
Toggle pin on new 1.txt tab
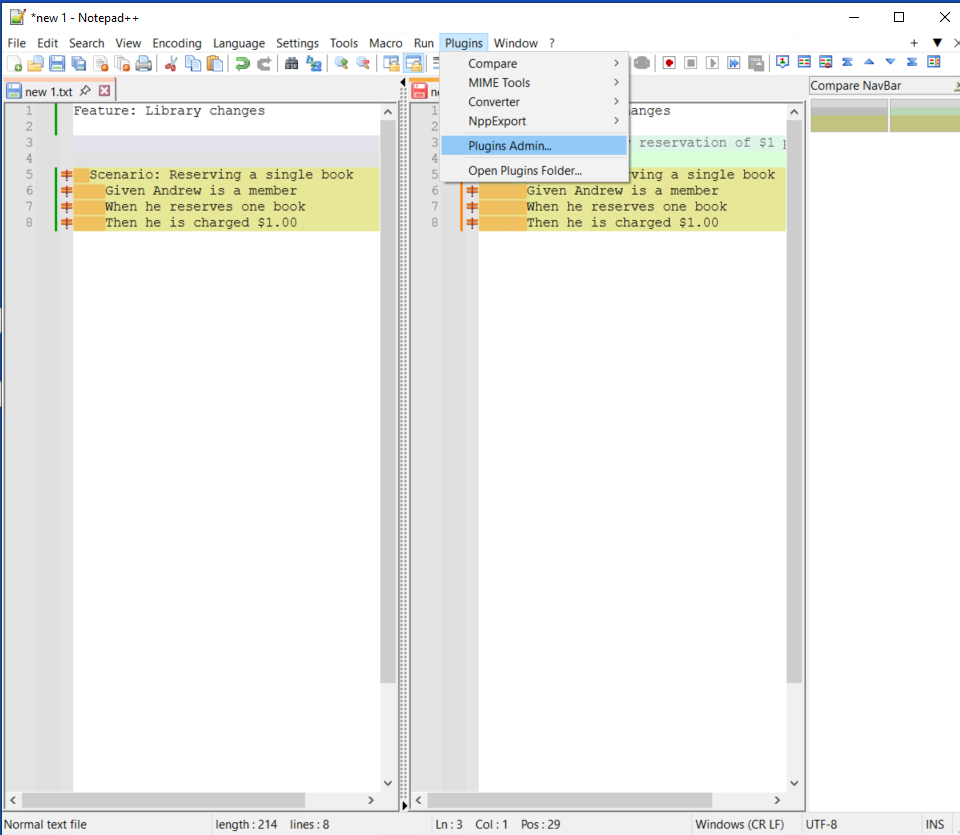(86, 91)
